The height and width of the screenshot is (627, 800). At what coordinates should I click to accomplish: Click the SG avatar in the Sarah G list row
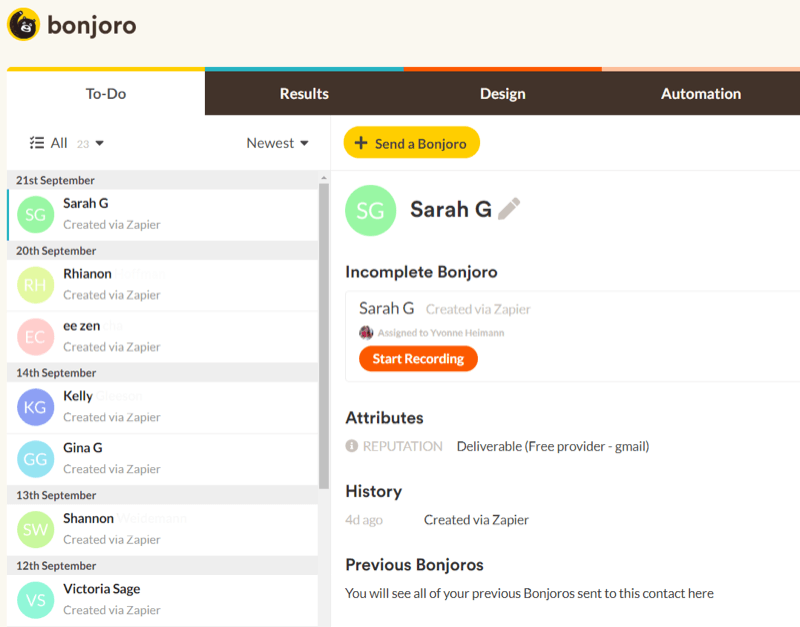point(36,215)
